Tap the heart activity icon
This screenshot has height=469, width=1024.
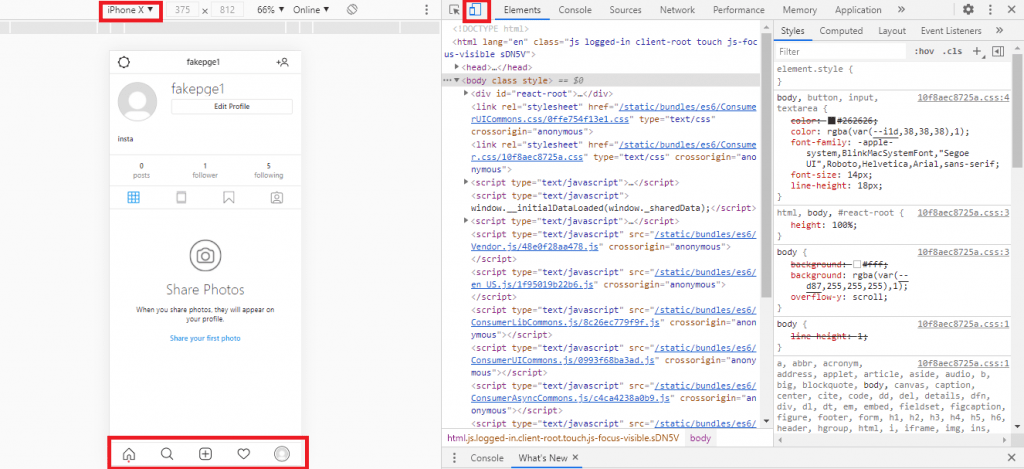243,454
